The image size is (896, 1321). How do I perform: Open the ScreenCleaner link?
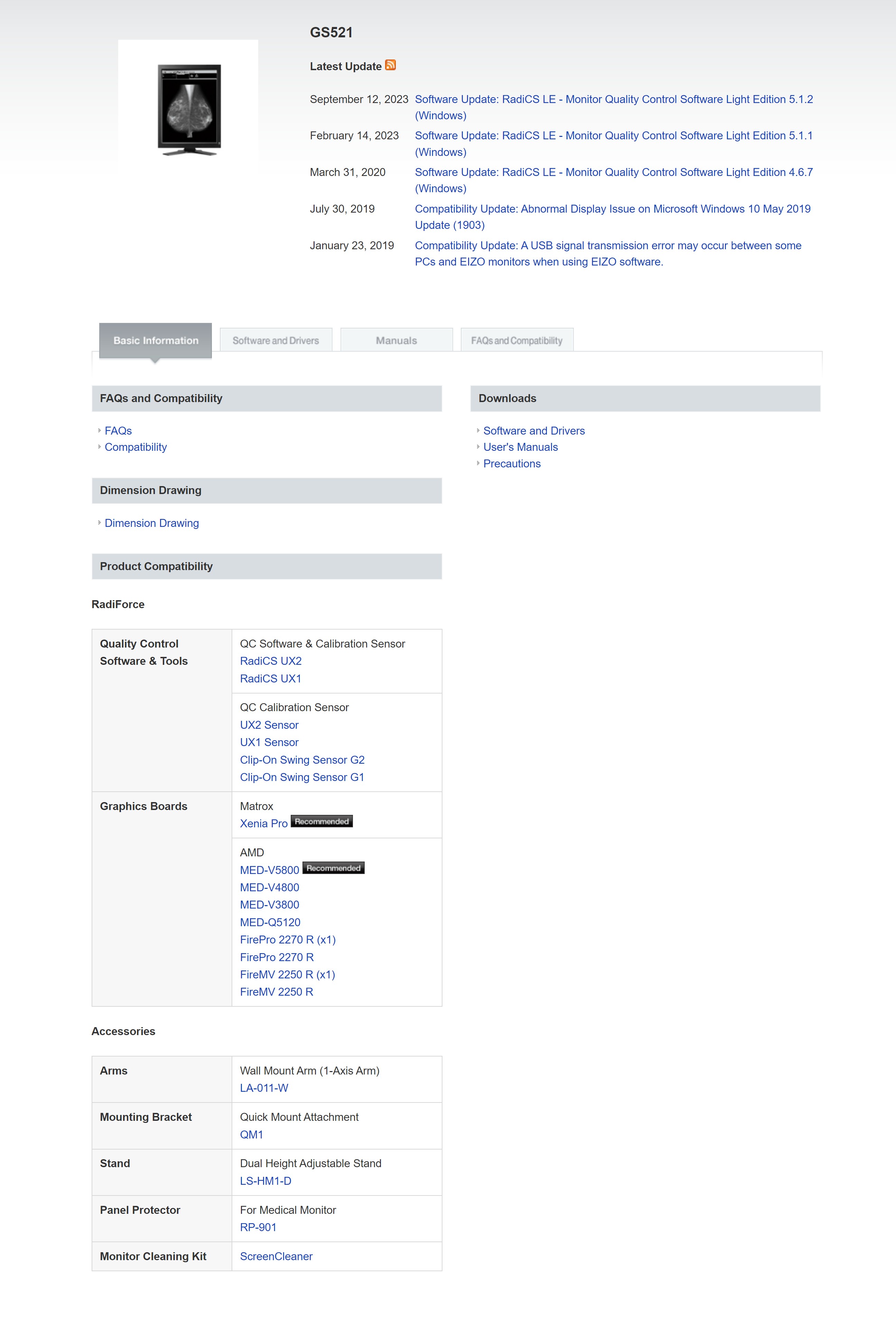(276, 1256)
